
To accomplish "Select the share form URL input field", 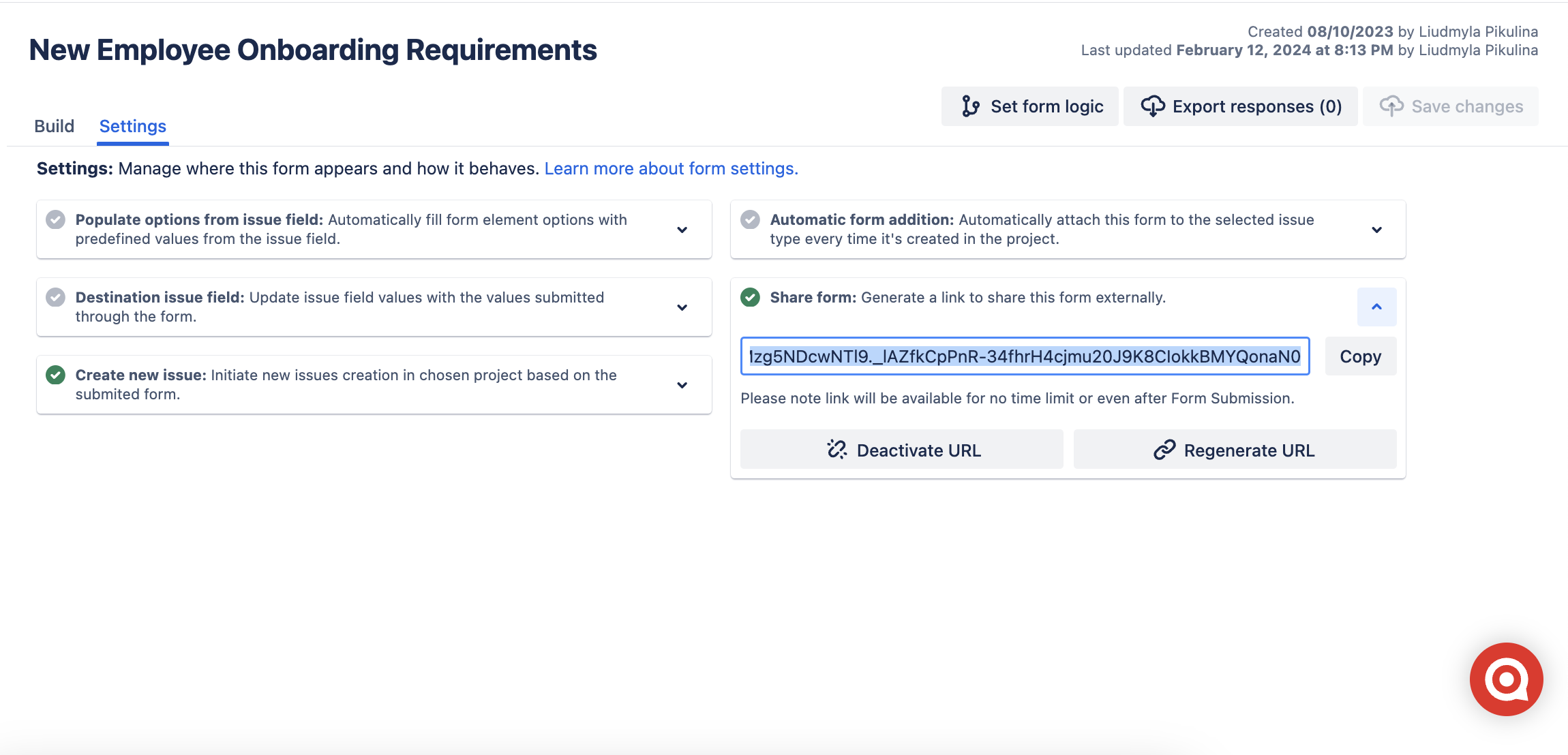I will point(1024,355).
